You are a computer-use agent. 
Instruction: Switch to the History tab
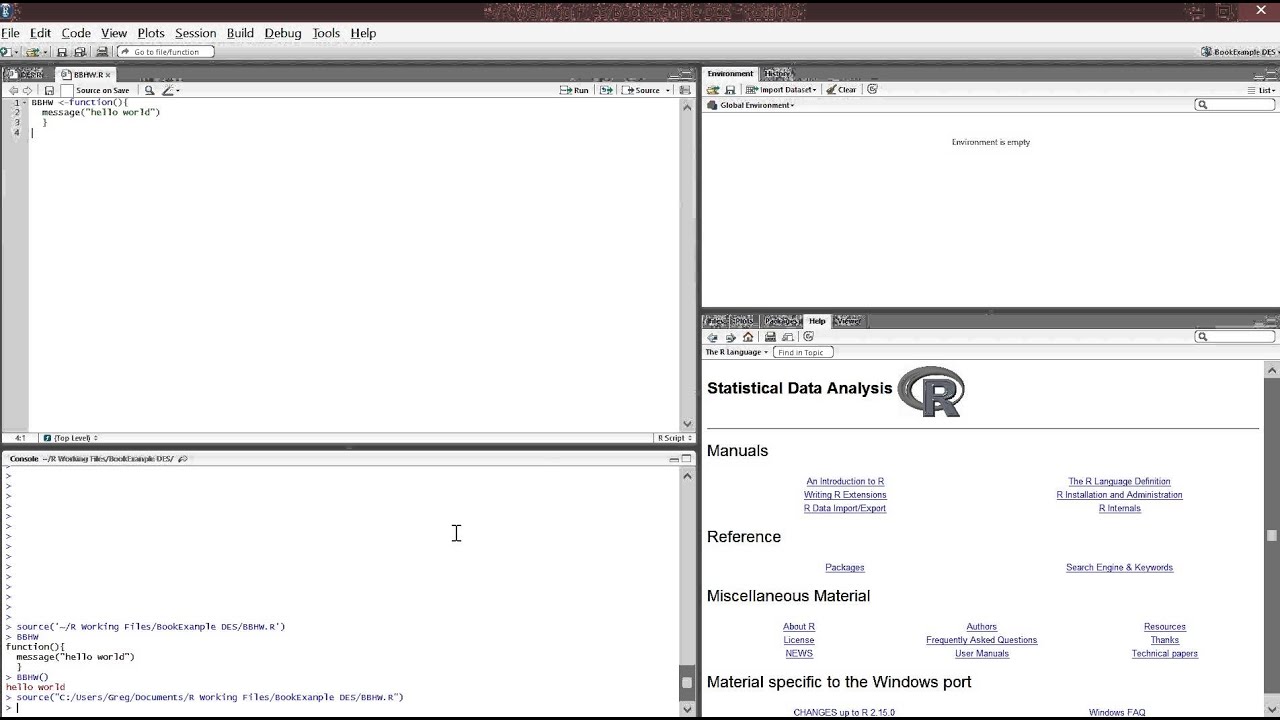[777, 73]
